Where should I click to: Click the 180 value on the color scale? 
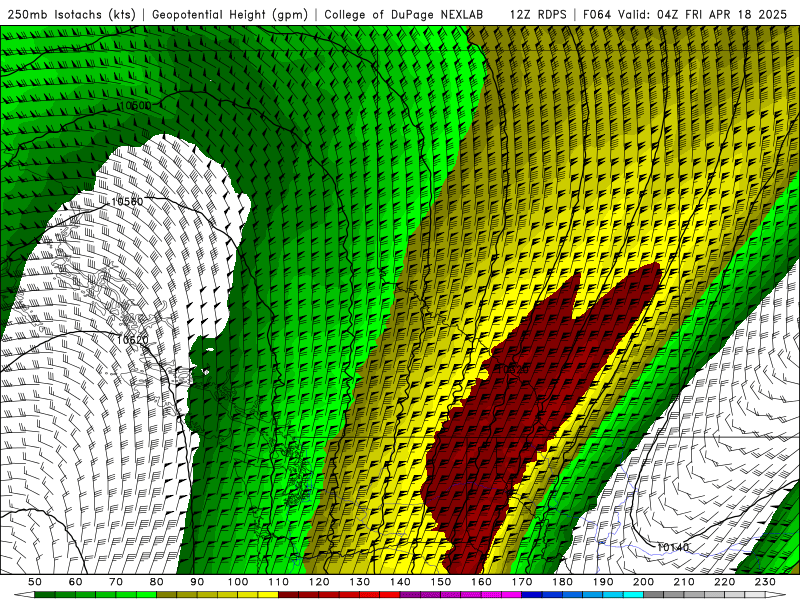coord(563,582)
